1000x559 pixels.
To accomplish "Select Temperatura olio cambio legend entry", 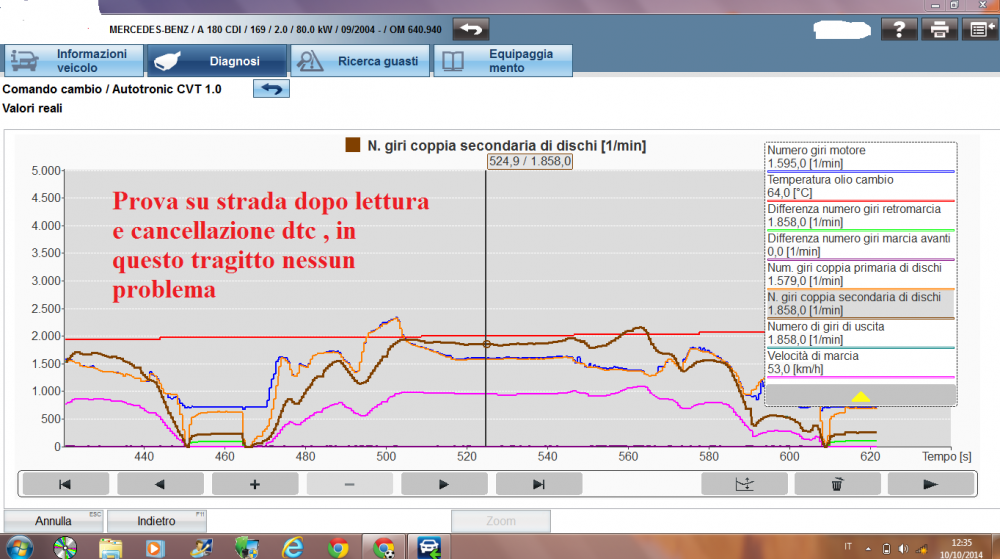I will (860, 187).
